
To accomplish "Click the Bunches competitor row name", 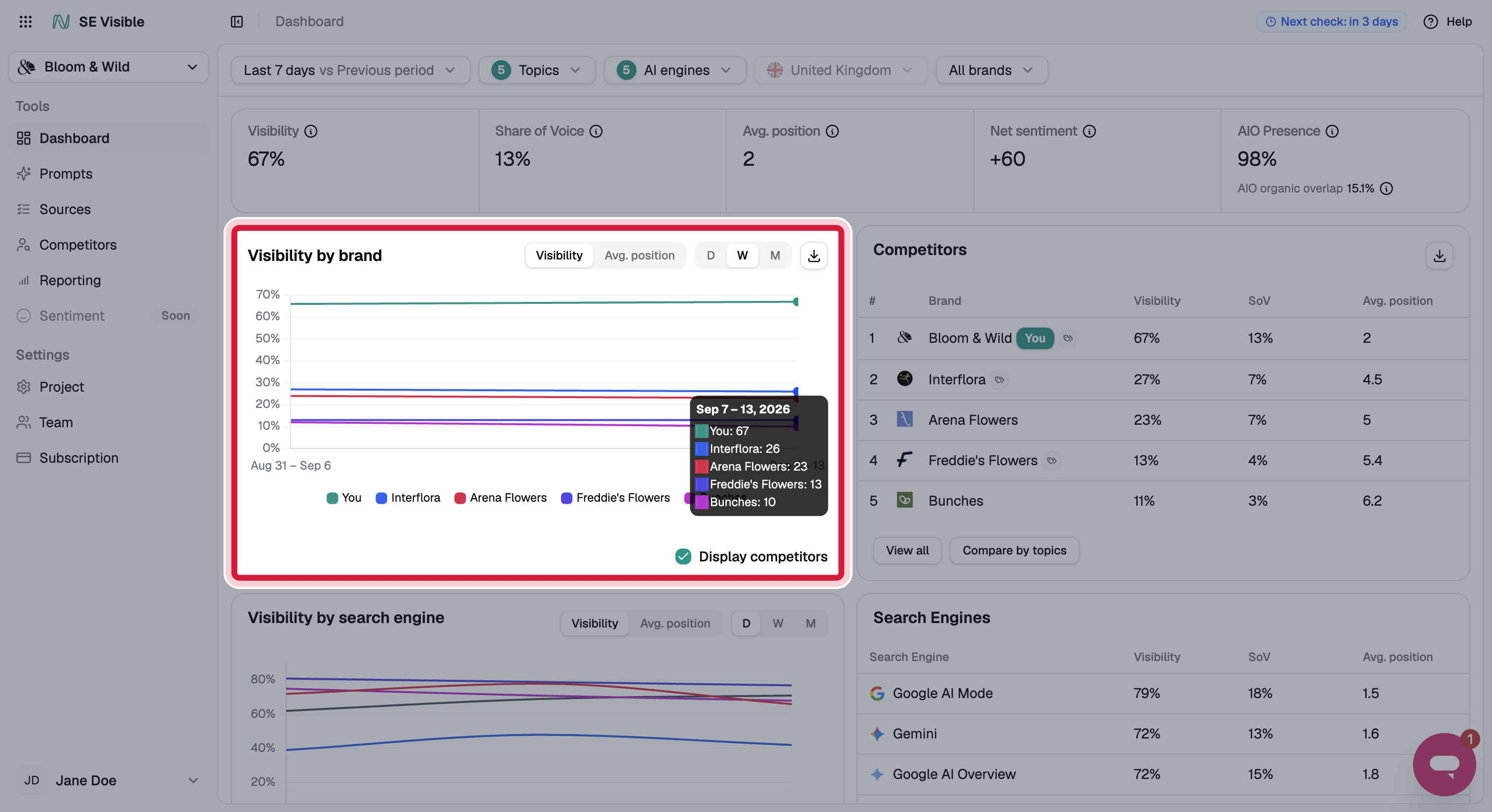I will coord(956,501).
